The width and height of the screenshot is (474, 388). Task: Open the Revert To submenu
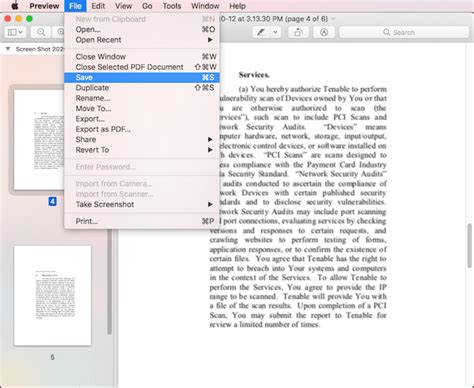tap(142, 150)
